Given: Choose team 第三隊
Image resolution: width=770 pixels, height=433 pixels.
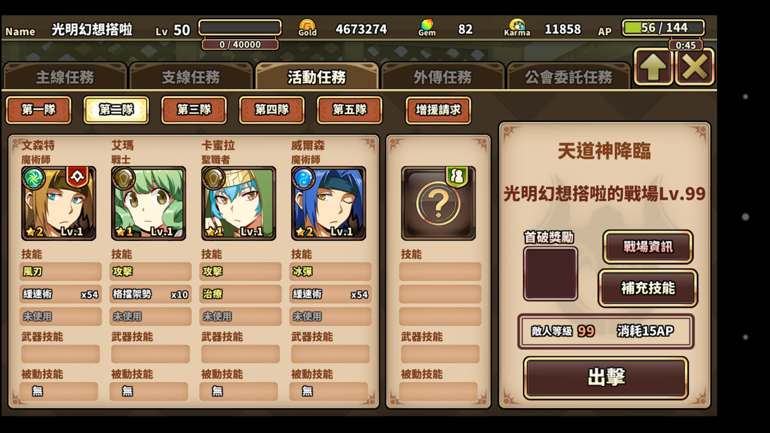Looking at the screenshot, I should (194, 109).
